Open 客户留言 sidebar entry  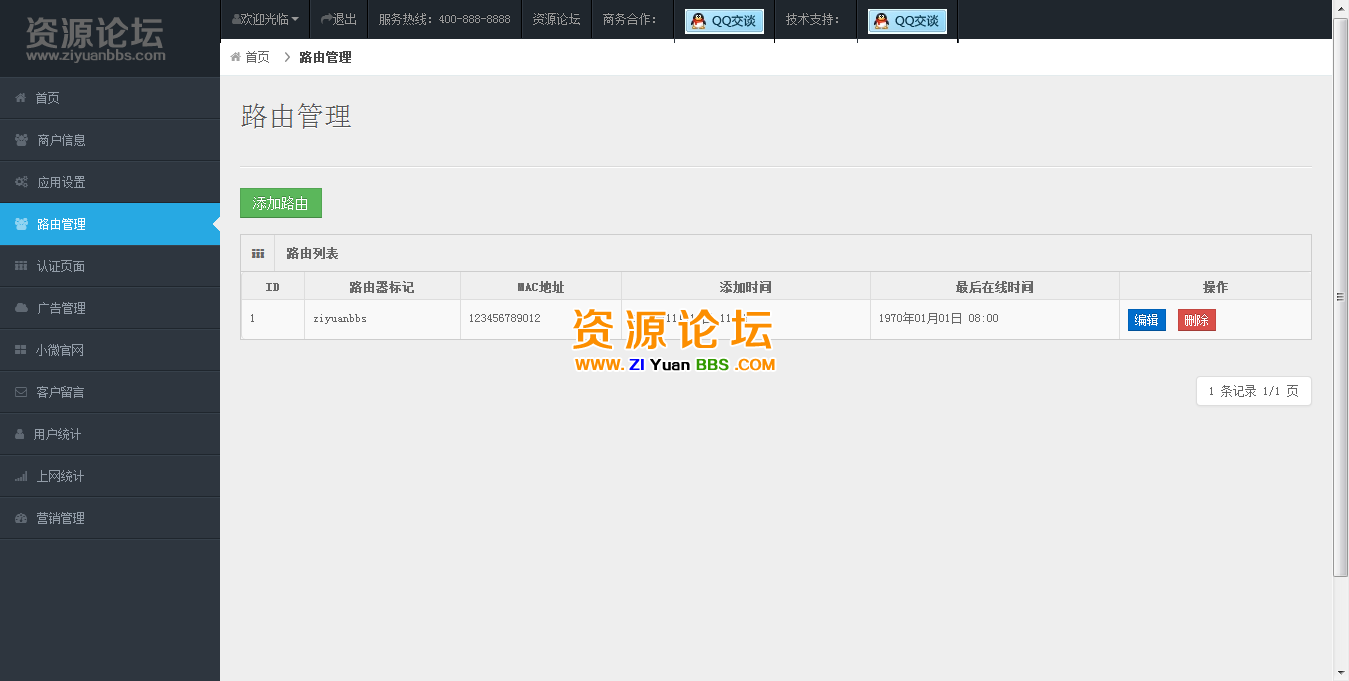pos(110,392)
